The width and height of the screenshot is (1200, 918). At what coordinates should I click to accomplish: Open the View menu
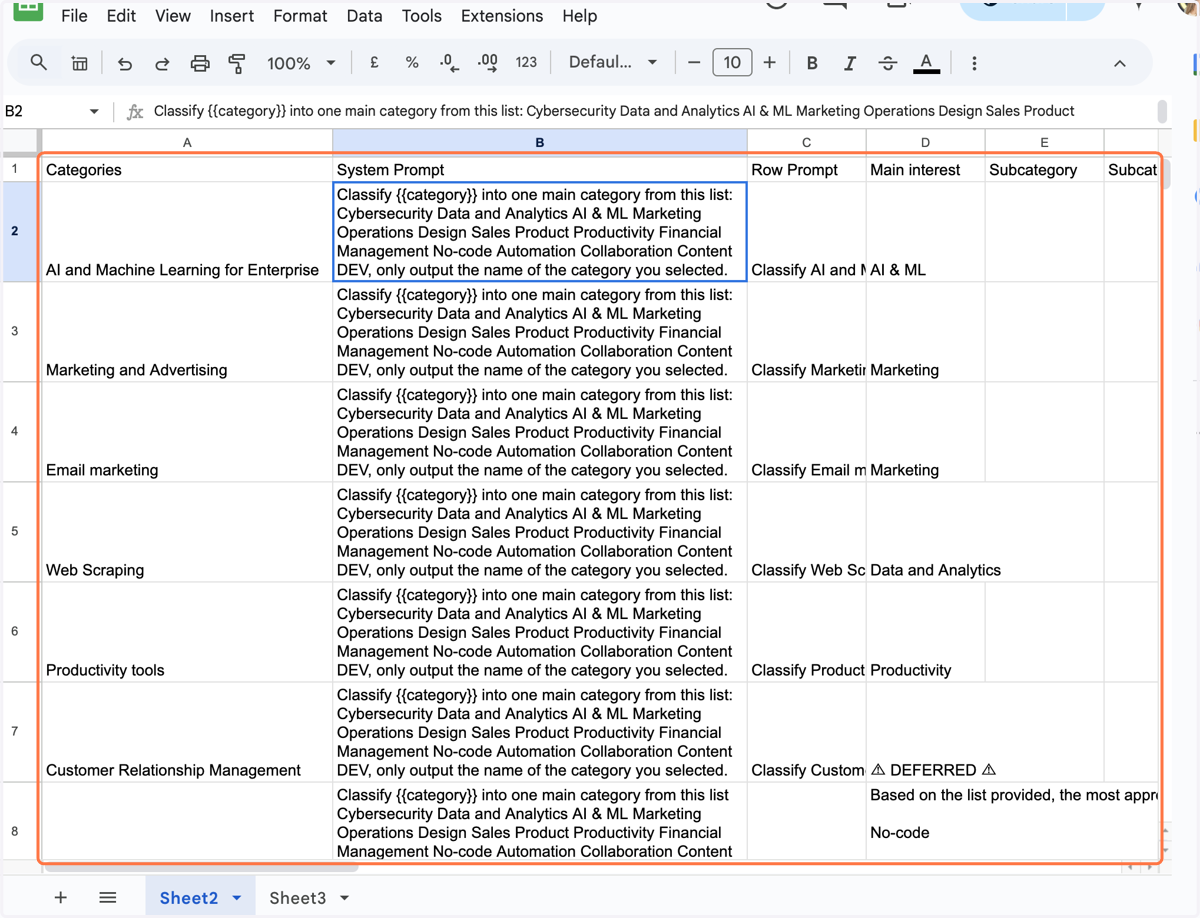(173, 16)
